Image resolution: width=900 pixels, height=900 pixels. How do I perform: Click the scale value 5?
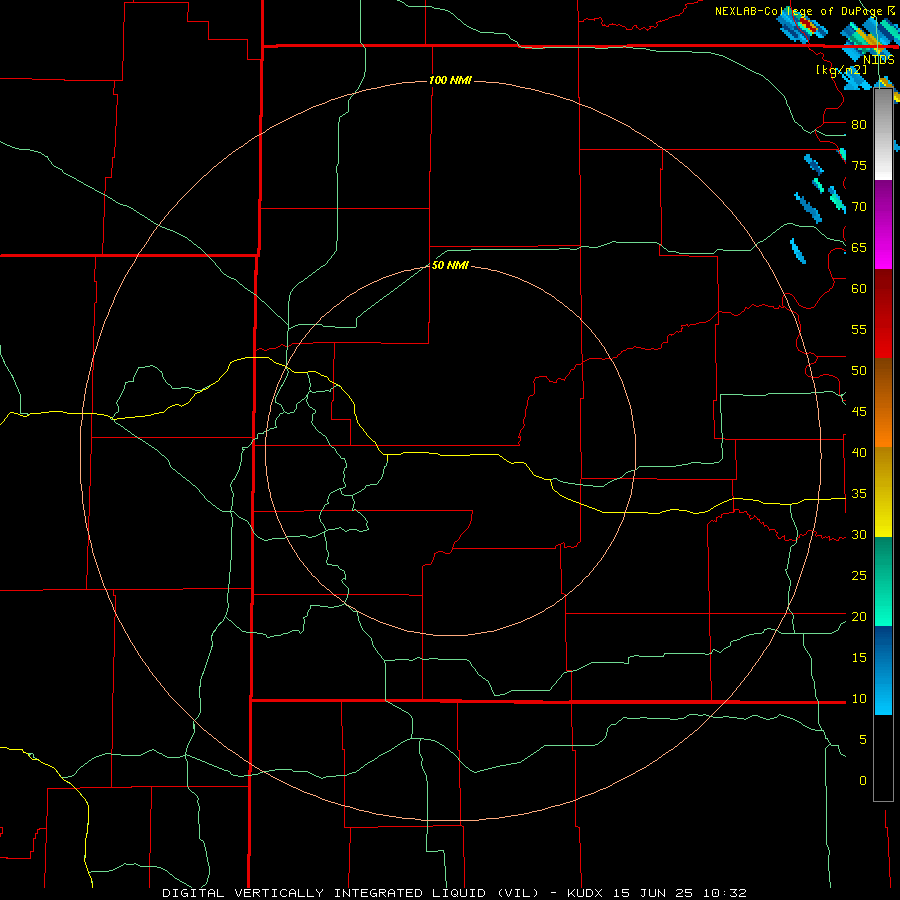pyautogui.click(x=863, y=740)
